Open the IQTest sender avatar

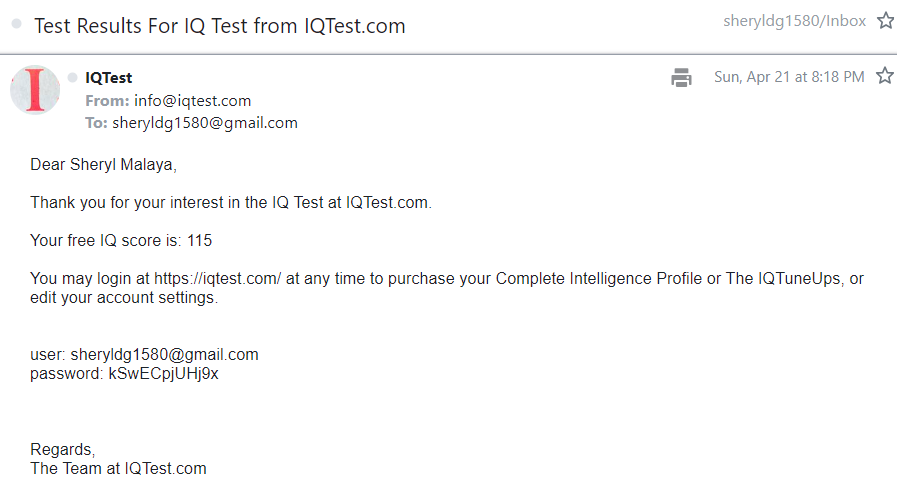[35, 89]
